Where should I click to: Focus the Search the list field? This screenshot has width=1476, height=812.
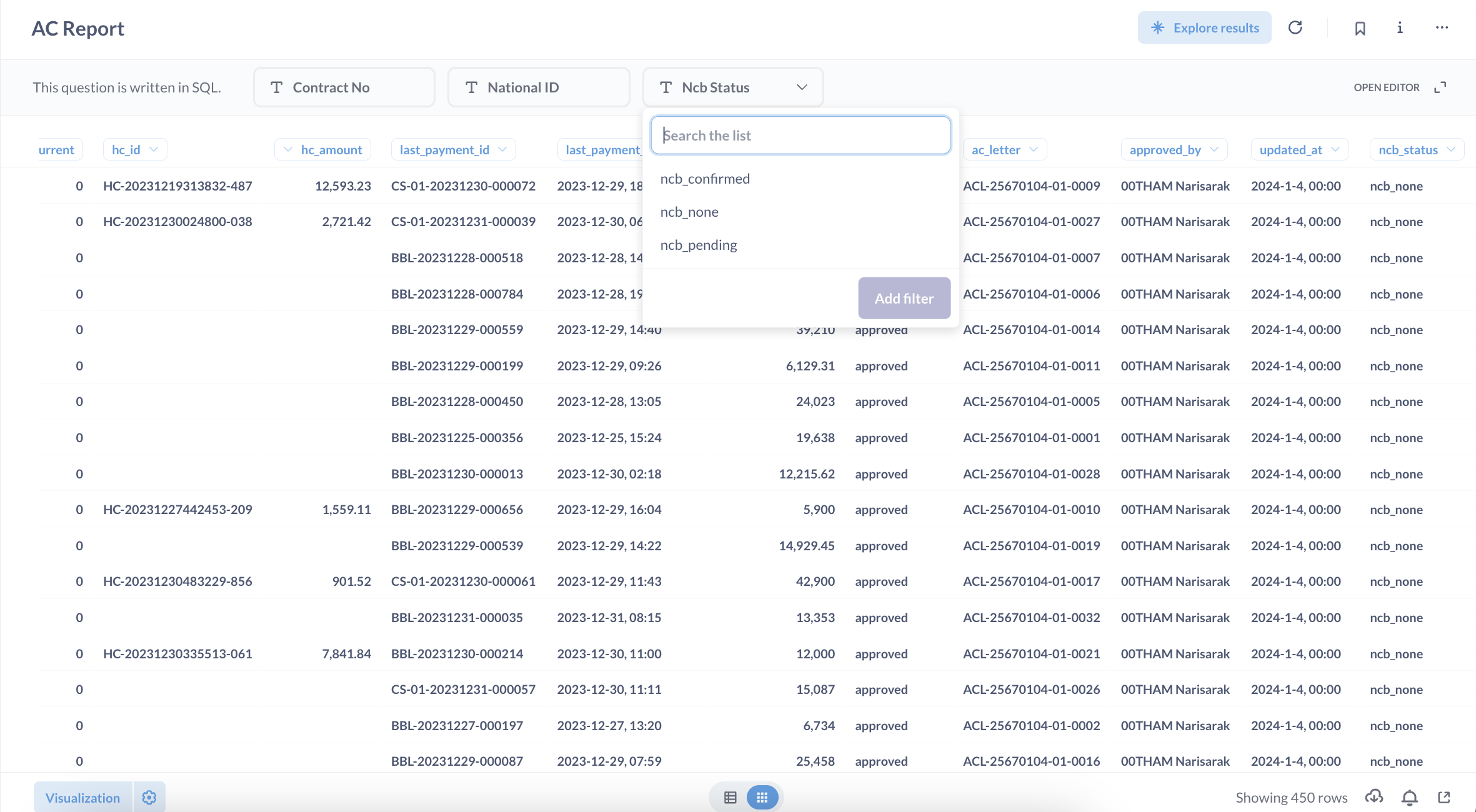800,136
